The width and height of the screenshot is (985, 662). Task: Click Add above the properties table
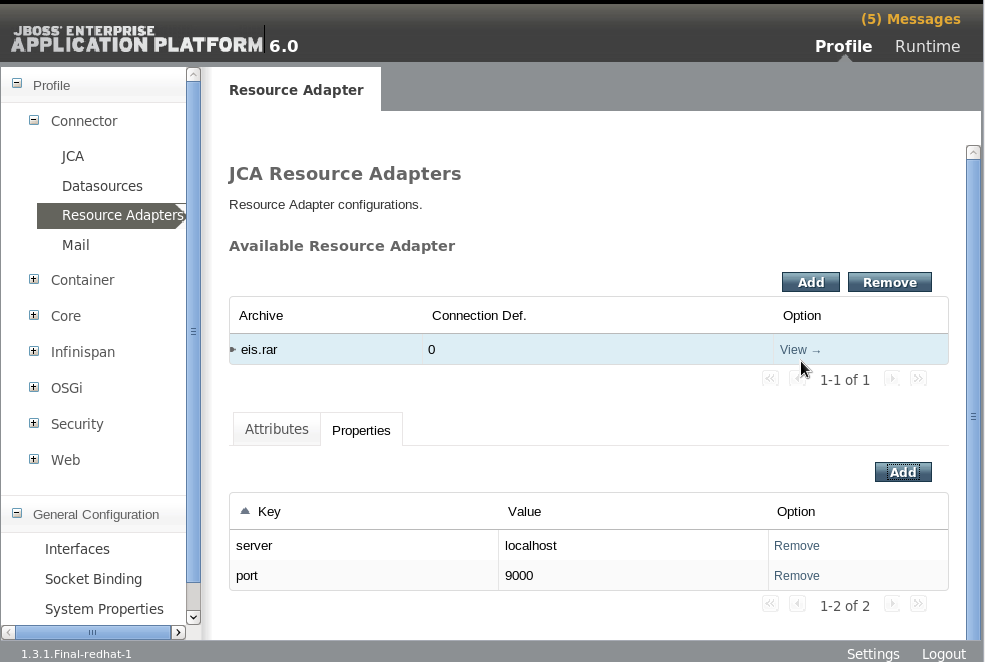[902, 471]
